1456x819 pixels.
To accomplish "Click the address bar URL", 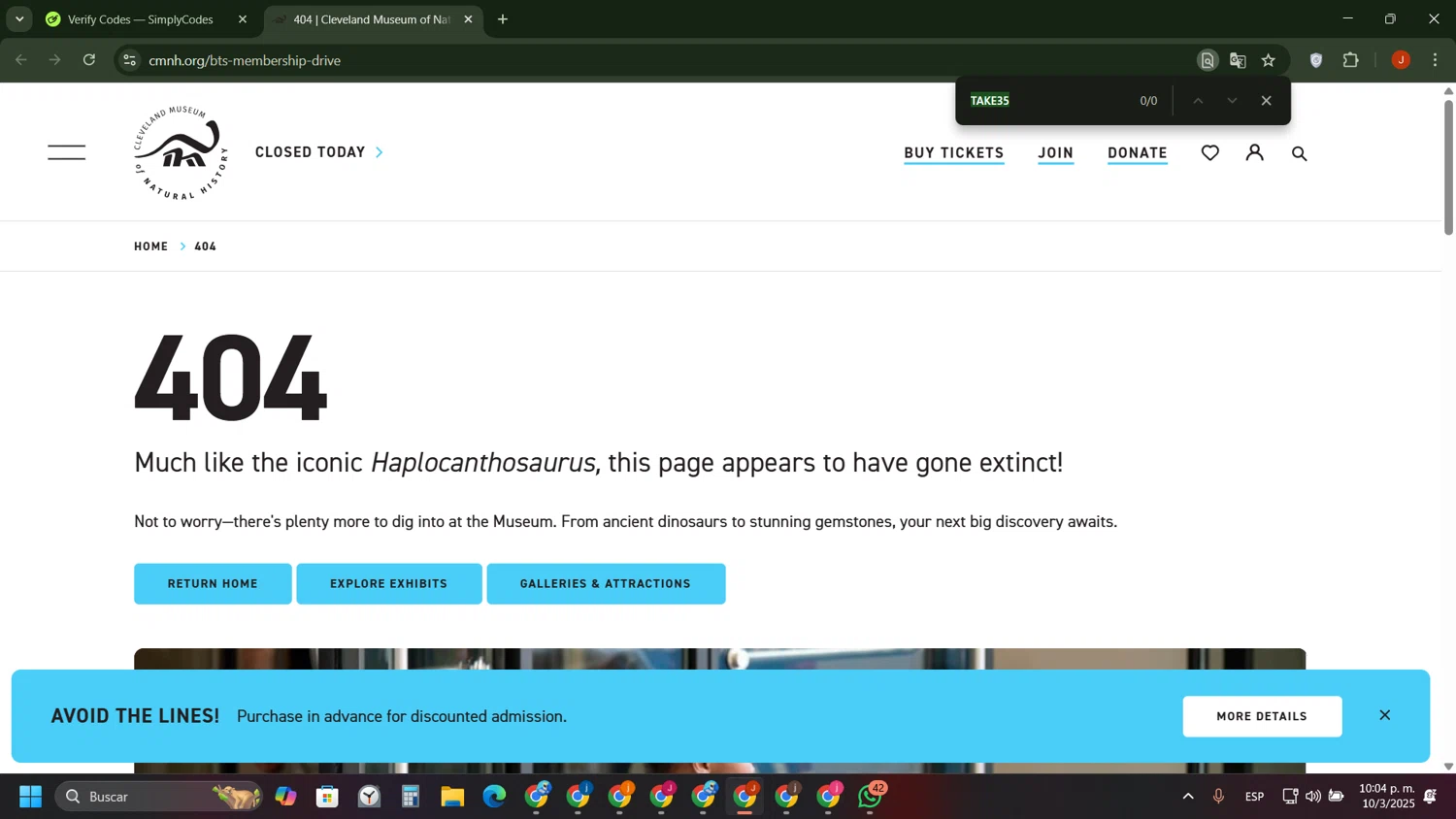I will pos(245,60).
